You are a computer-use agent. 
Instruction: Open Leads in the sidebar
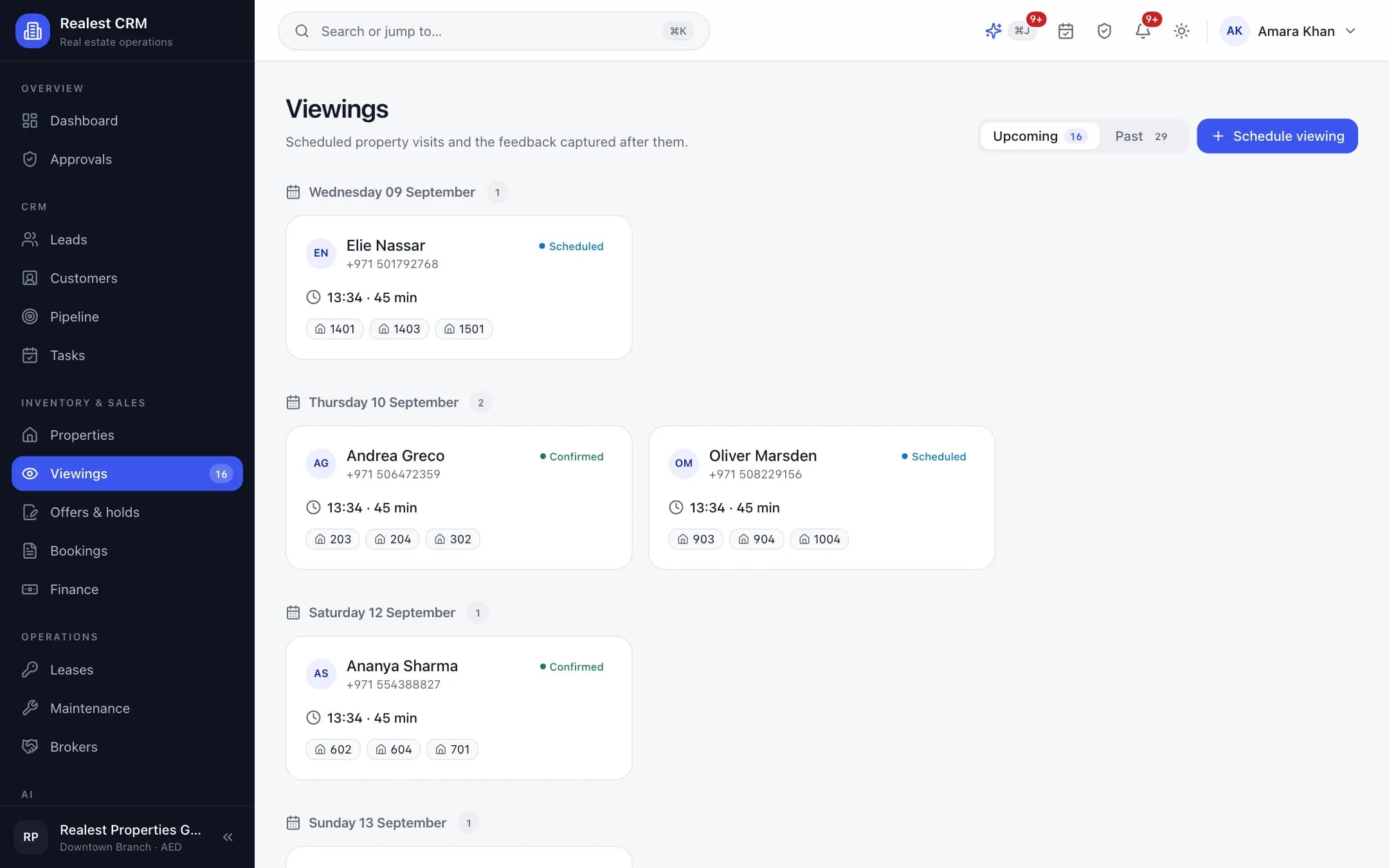tap(127, 240)
